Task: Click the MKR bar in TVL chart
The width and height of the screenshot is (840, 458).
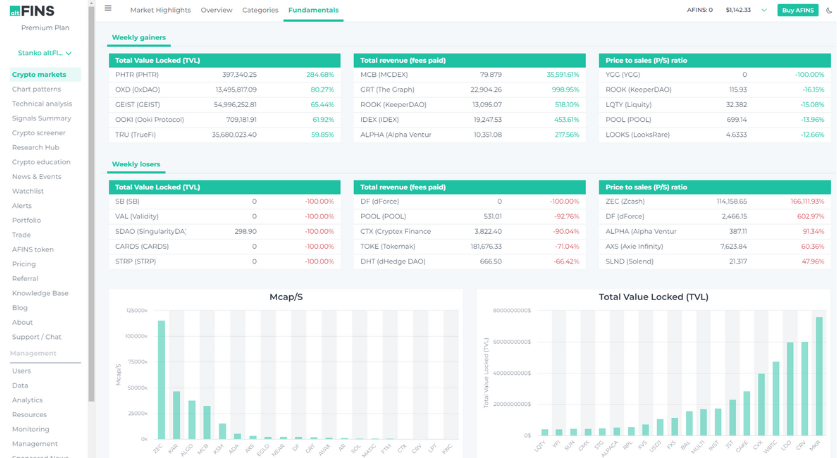Action: click(x=819, y=376)
